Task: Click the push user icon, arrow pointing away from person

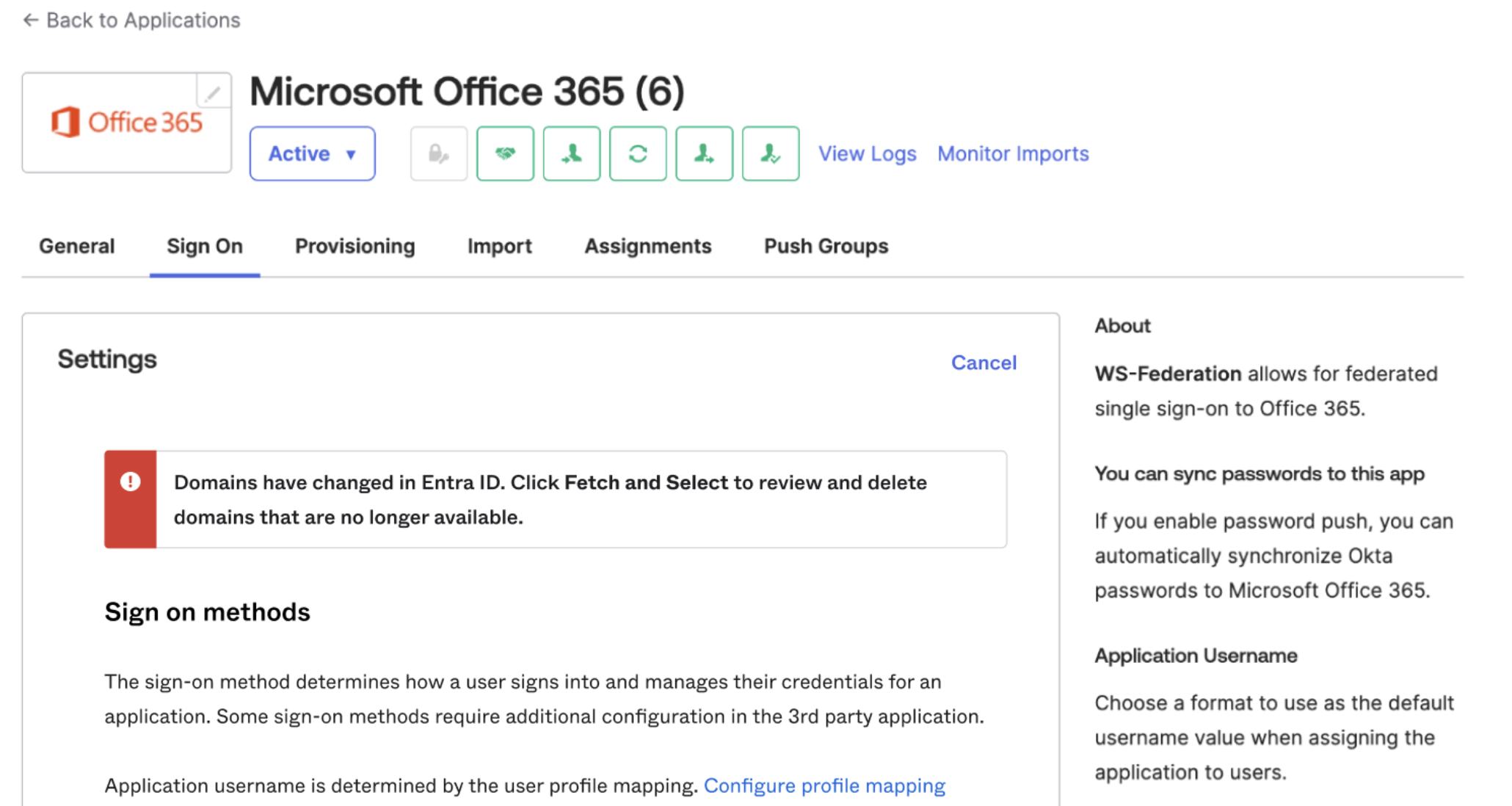Action: [704, 153]
